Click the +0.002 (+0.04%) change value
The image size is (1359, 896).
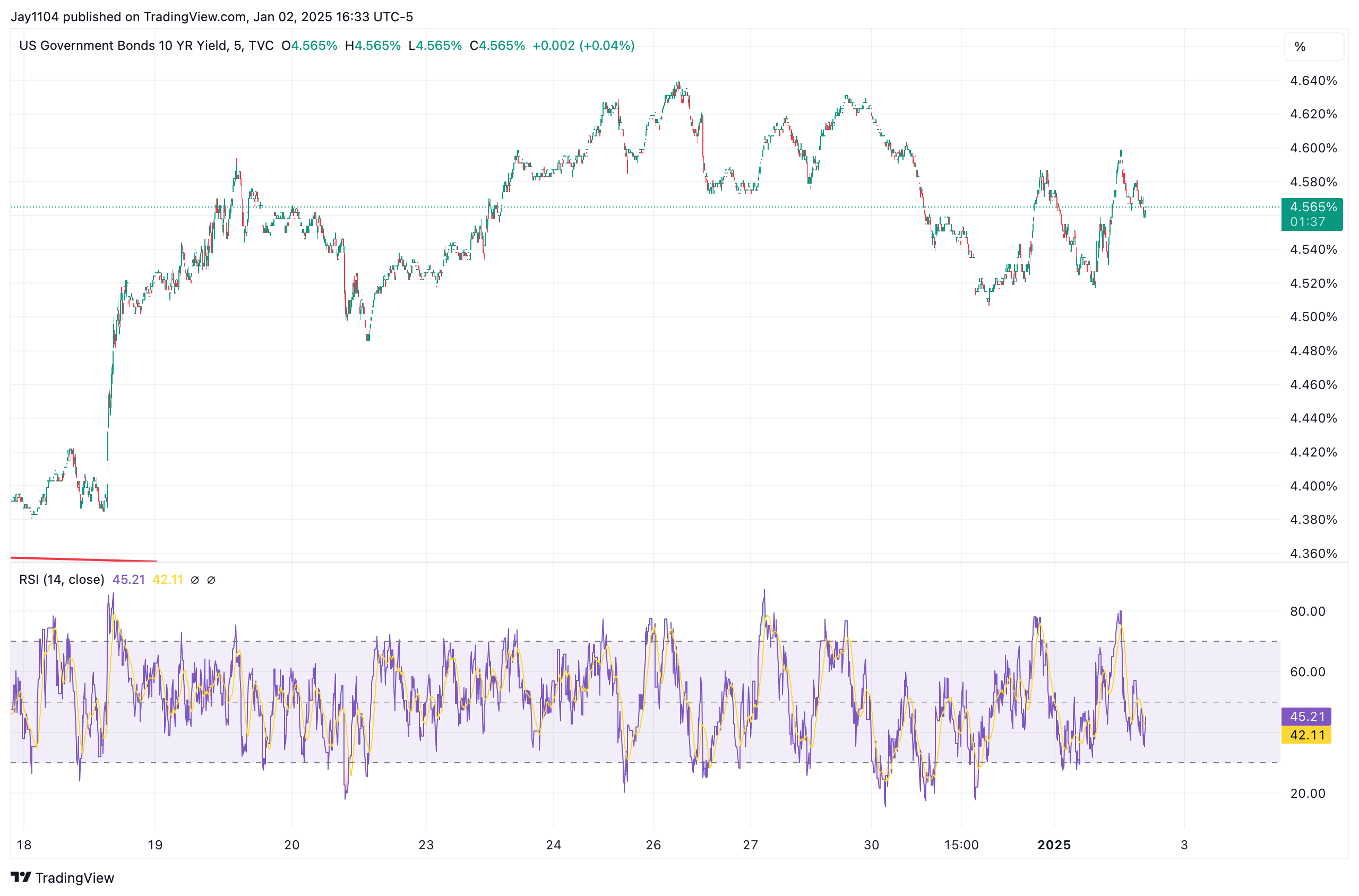click(x=583, y=46)
